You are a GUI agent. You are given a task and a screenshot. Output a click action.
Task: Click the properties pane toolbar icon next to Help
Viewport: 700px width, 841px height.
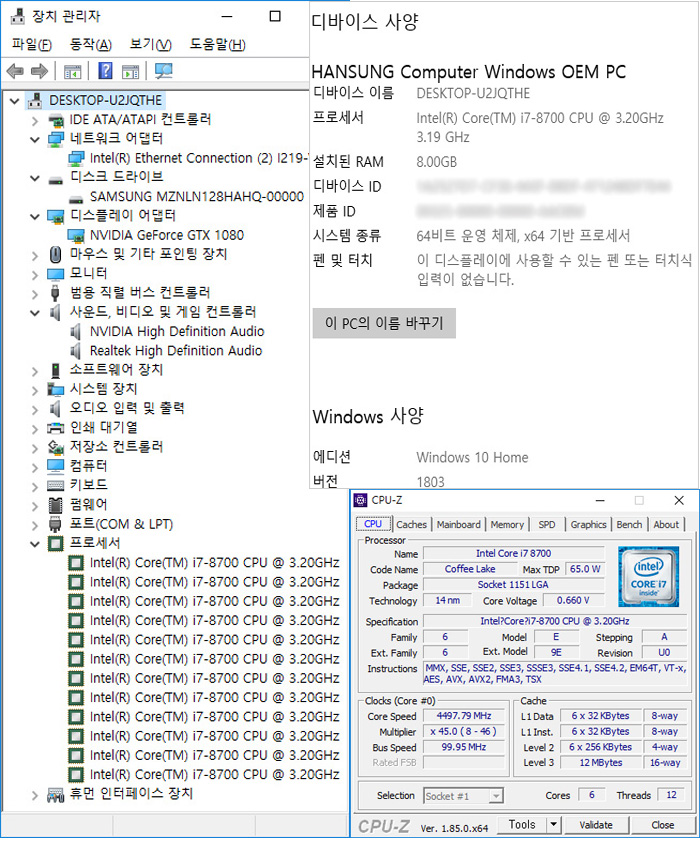[x=130, y=71]
